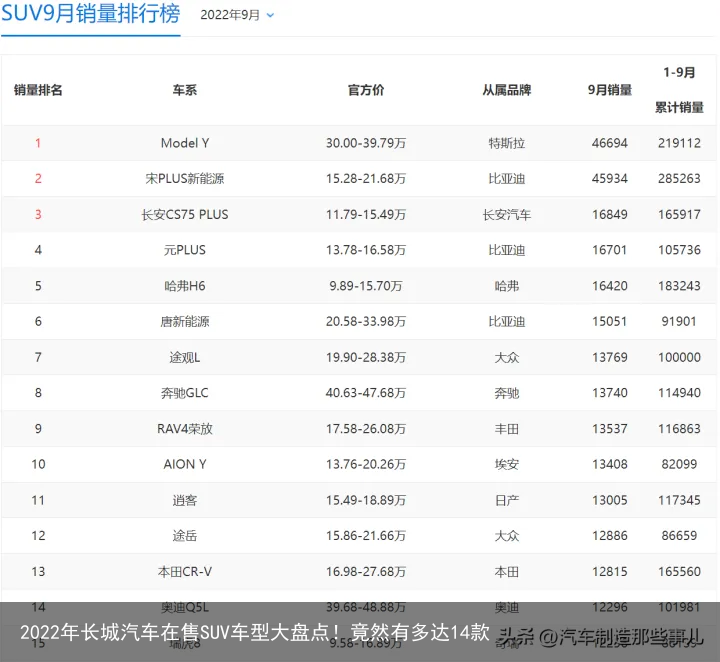Select price 11.79-15.49万 cell
This screenshot has height=662, width=720.
pyautogui.click(x=366, y=214)
